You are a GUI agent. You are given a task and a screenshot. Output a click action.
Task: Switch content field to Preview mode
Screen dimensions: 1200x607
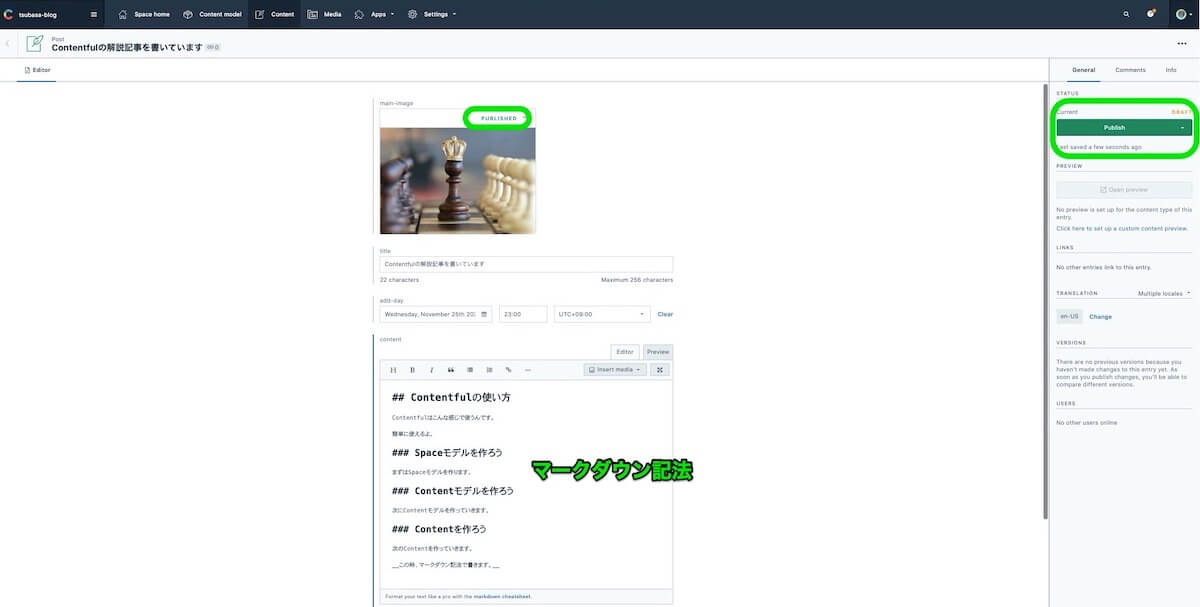point(658,352)
